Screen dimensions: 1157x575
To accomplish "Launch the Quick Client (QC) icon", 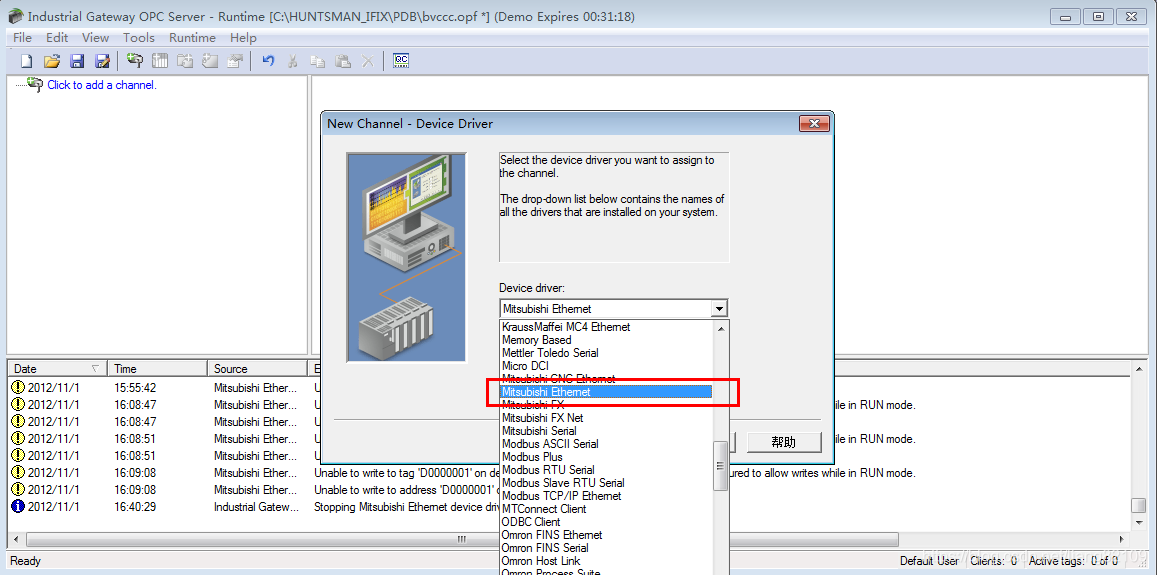I will [x=401, y=61].
